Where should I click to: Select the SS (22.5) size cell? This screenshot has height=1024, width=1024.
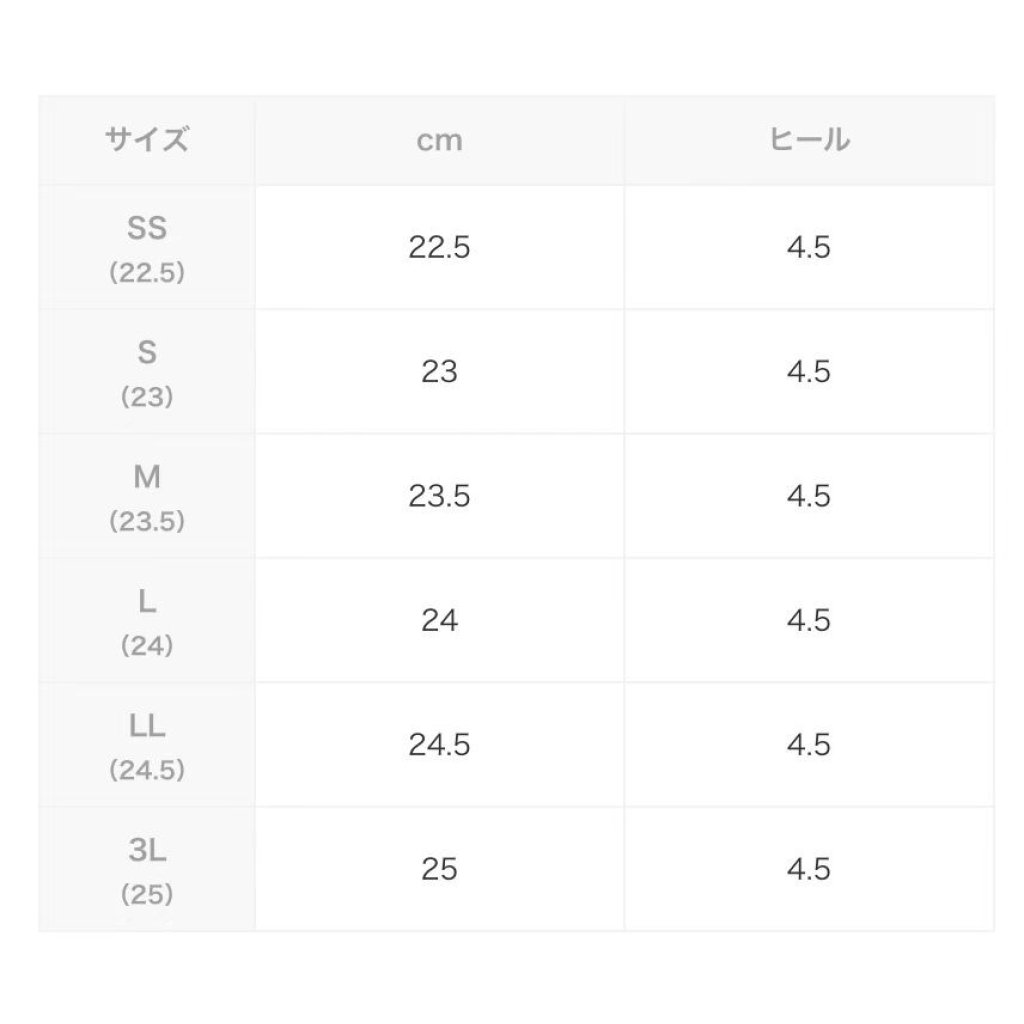click(147, 248)
